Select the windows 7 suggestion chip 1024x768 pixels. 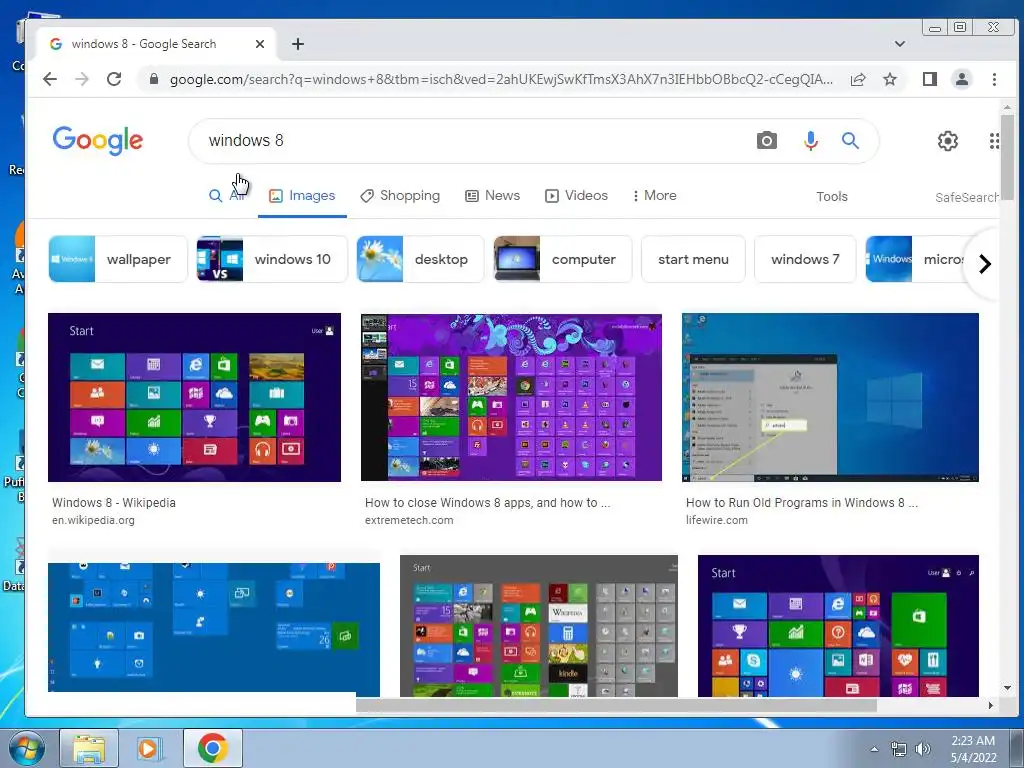805,259
